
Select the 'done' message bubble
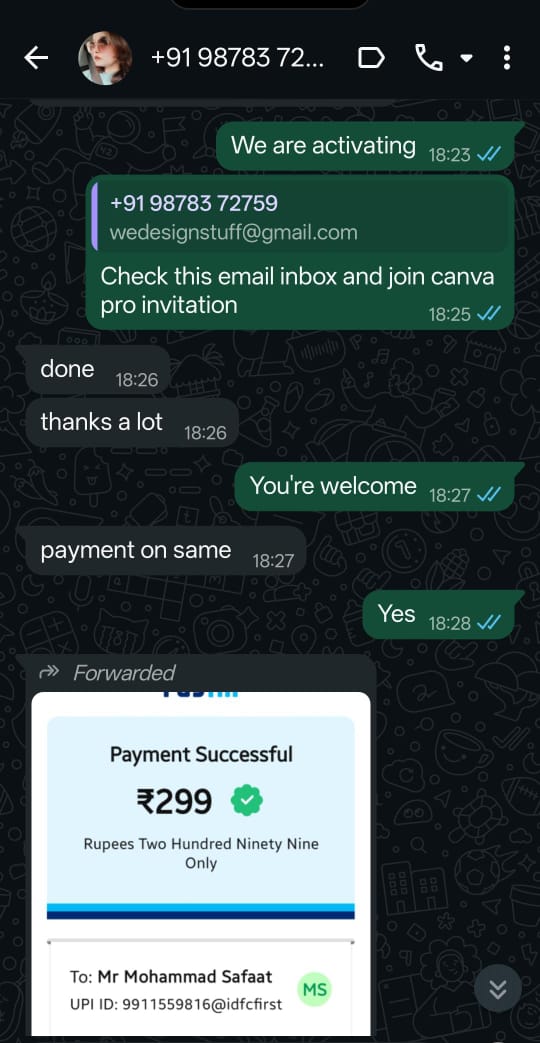click(94, 370)
